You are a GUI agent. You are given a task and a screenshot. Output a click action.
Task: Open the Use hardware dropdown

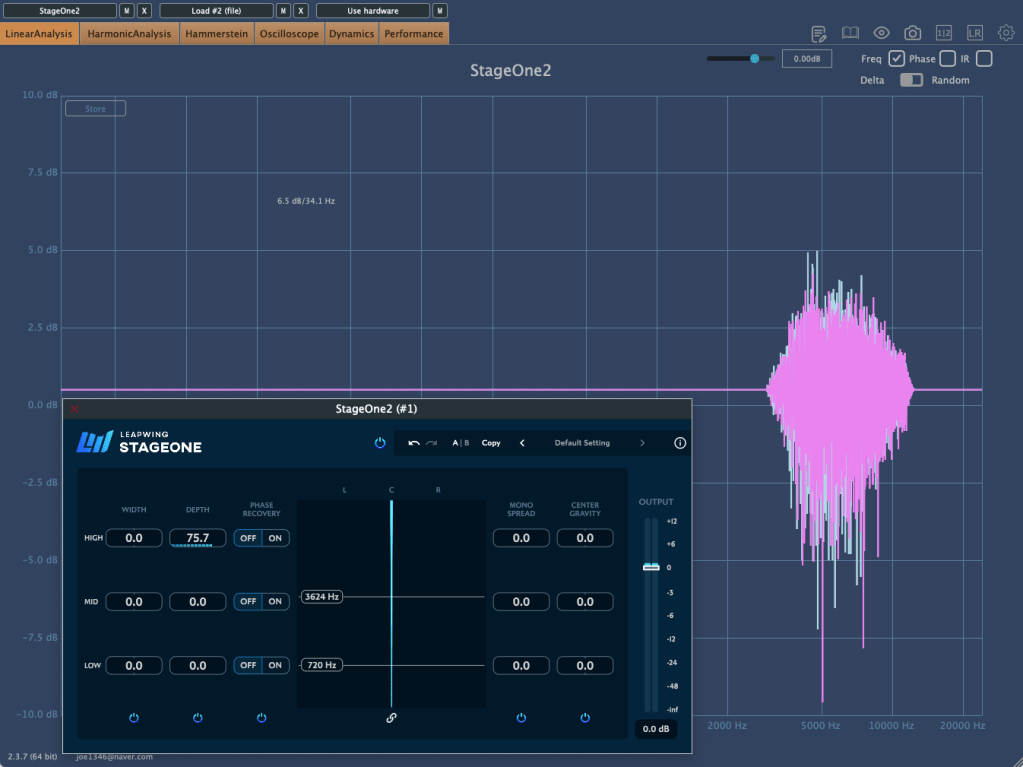pos(373,11)
